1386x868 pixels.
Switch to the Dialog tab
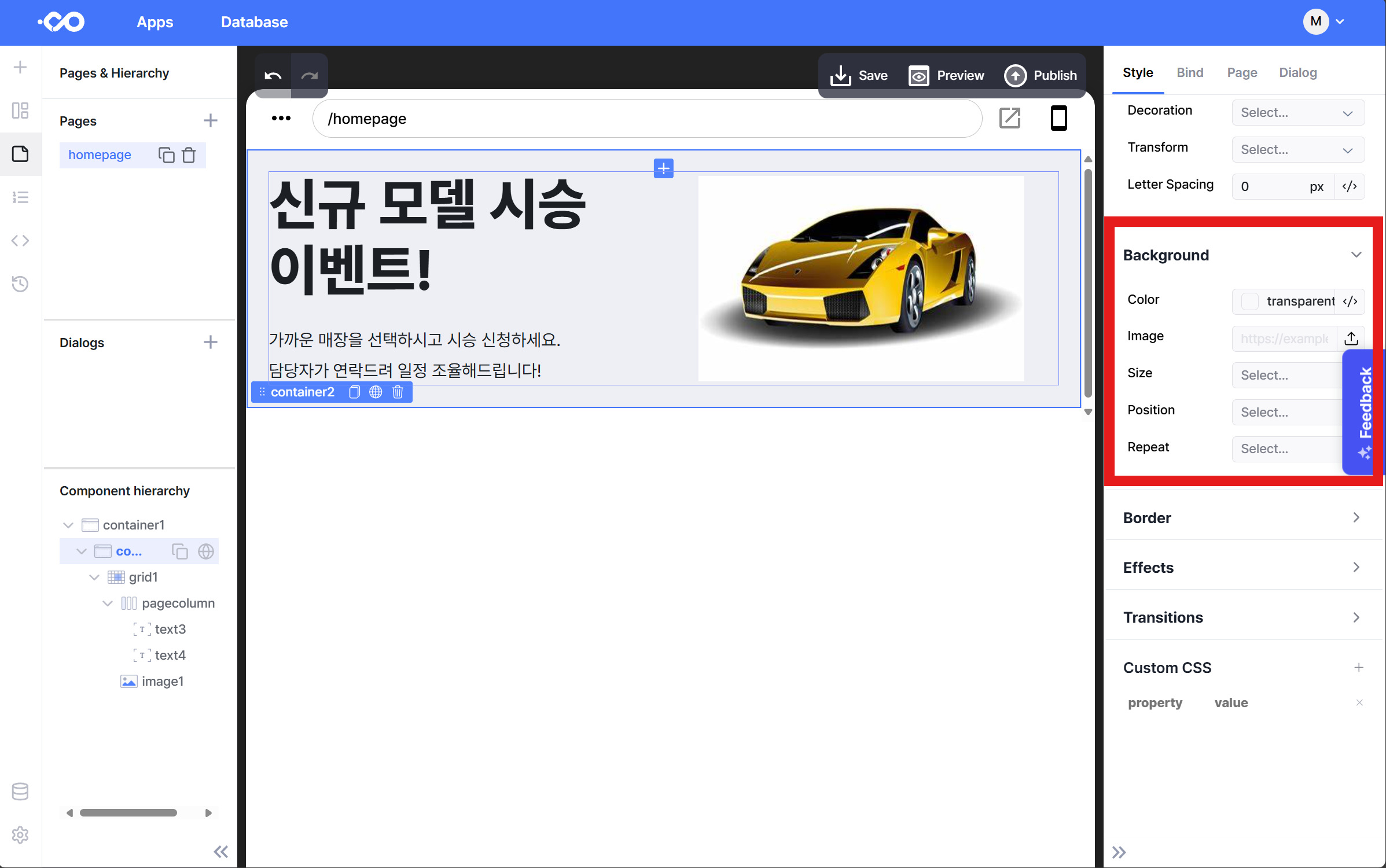tap(1297, 73)
